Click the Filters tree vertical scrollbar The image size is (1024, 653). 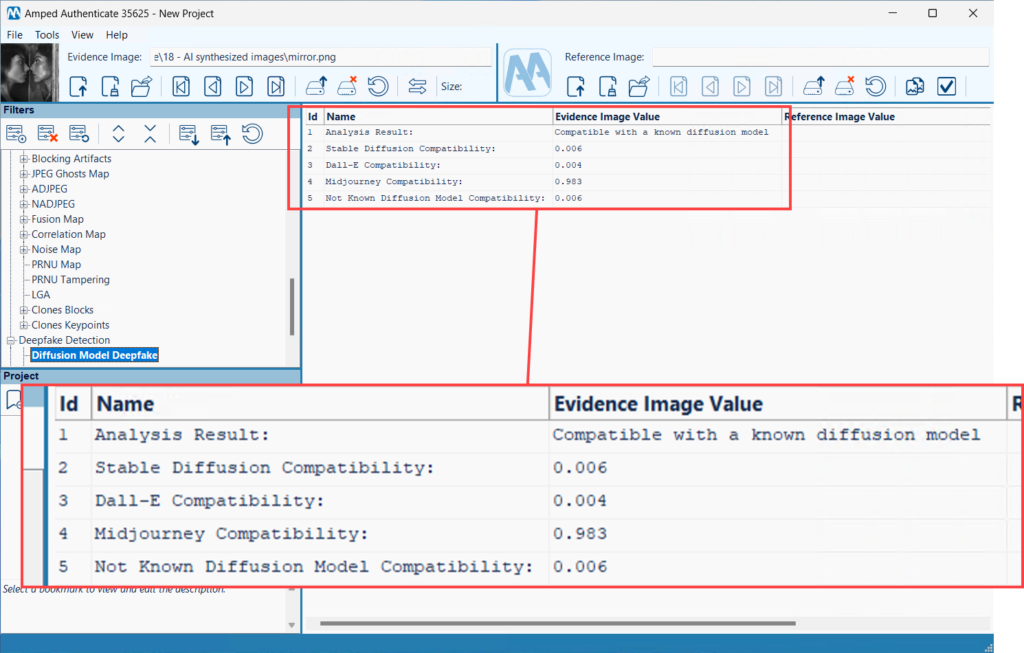(x=292, y=307)
